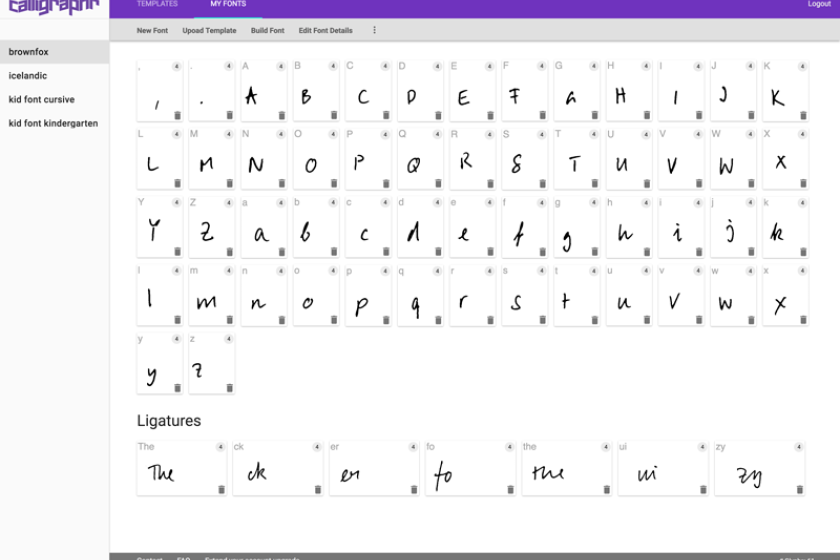Click the variant badge on the 'ui' ligature
This screenshot has width=840, height=560.
point(702,447)
